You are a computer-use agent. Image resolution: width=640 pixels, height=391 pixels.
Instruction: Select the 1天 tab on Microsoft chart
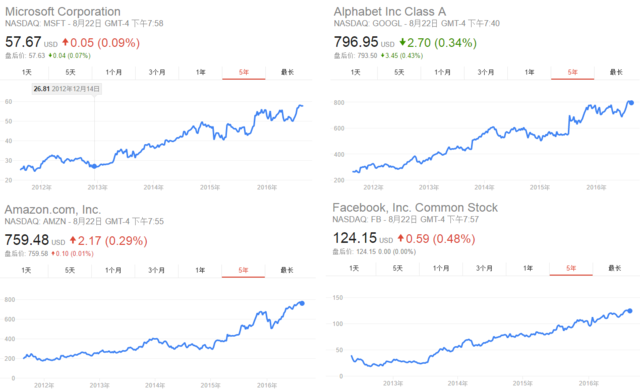tap(27, 72)
